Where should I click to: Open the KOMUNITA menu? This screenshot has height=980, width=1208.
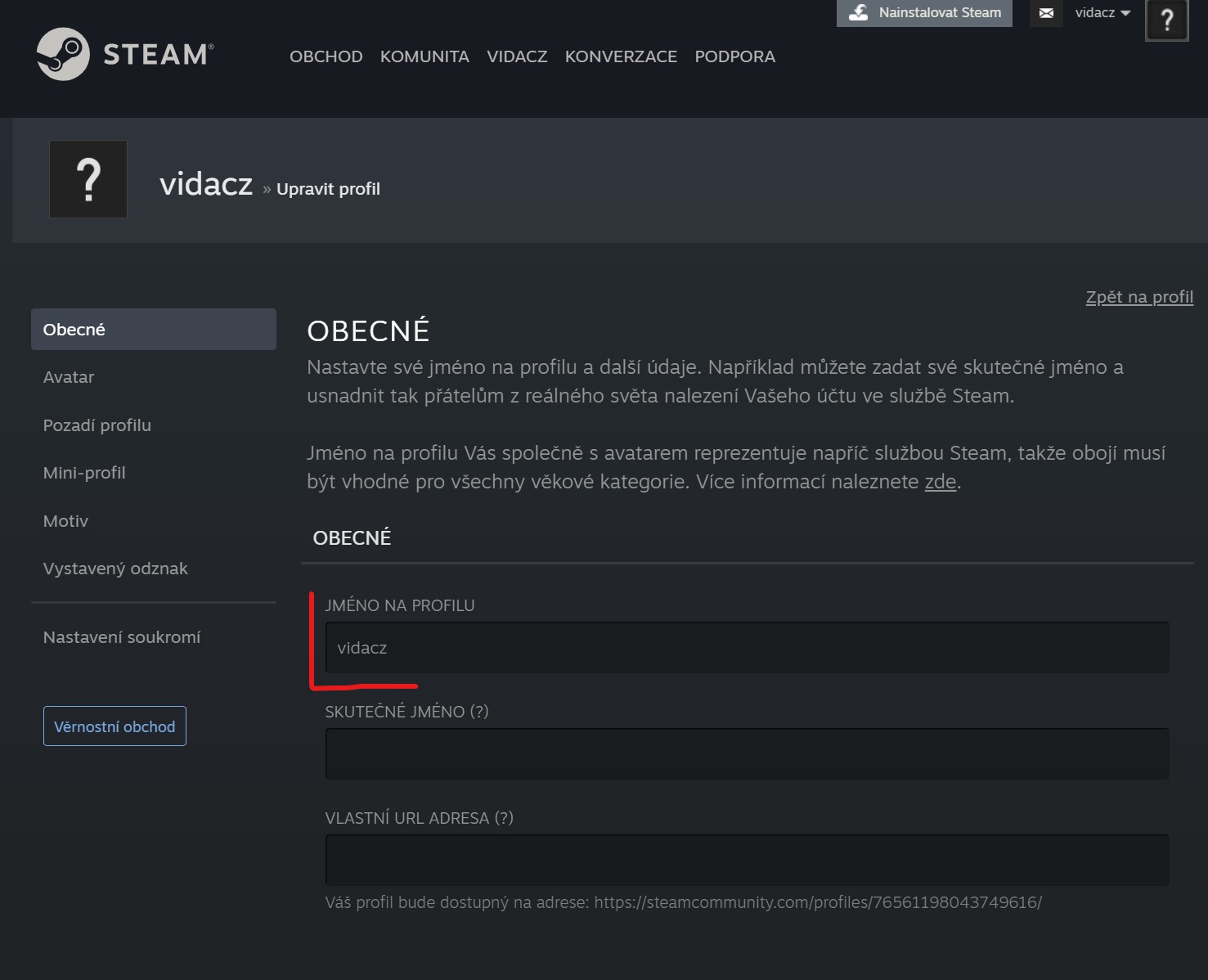[x=424, y=56]
